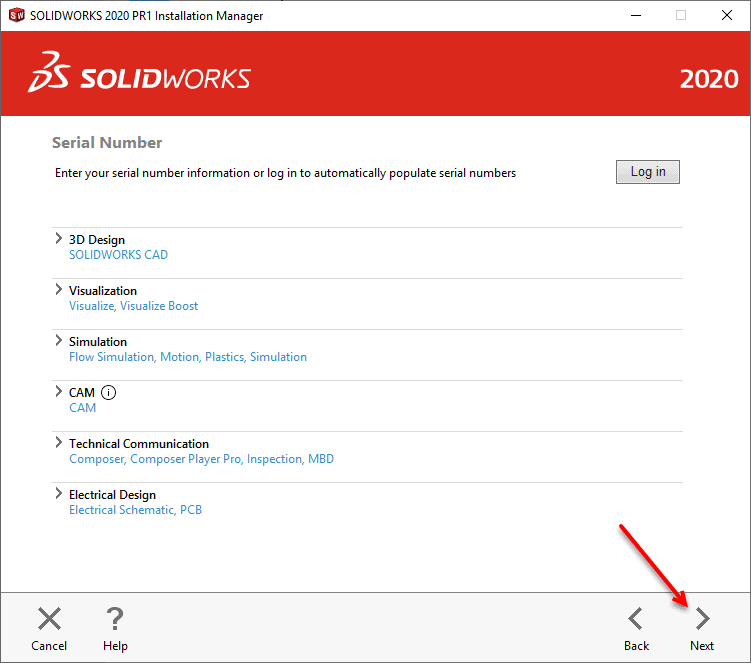Expand the CAM section chevron
The width and height of the screenshot is (751, 663).
click(x=58, y=391)
